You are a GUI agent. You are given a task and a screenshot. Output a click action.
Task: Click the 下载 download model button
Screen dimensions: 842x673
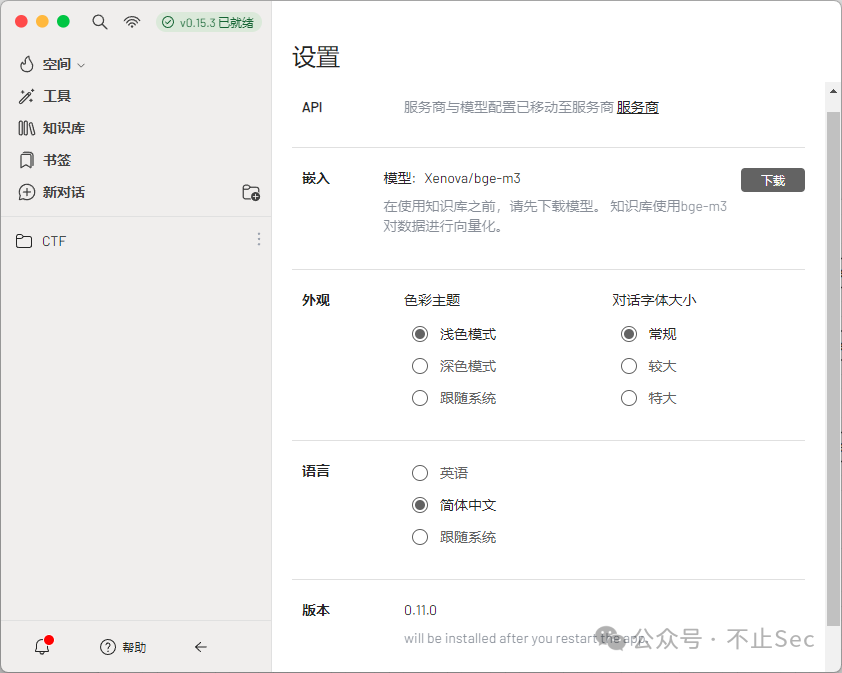point(772,180)
